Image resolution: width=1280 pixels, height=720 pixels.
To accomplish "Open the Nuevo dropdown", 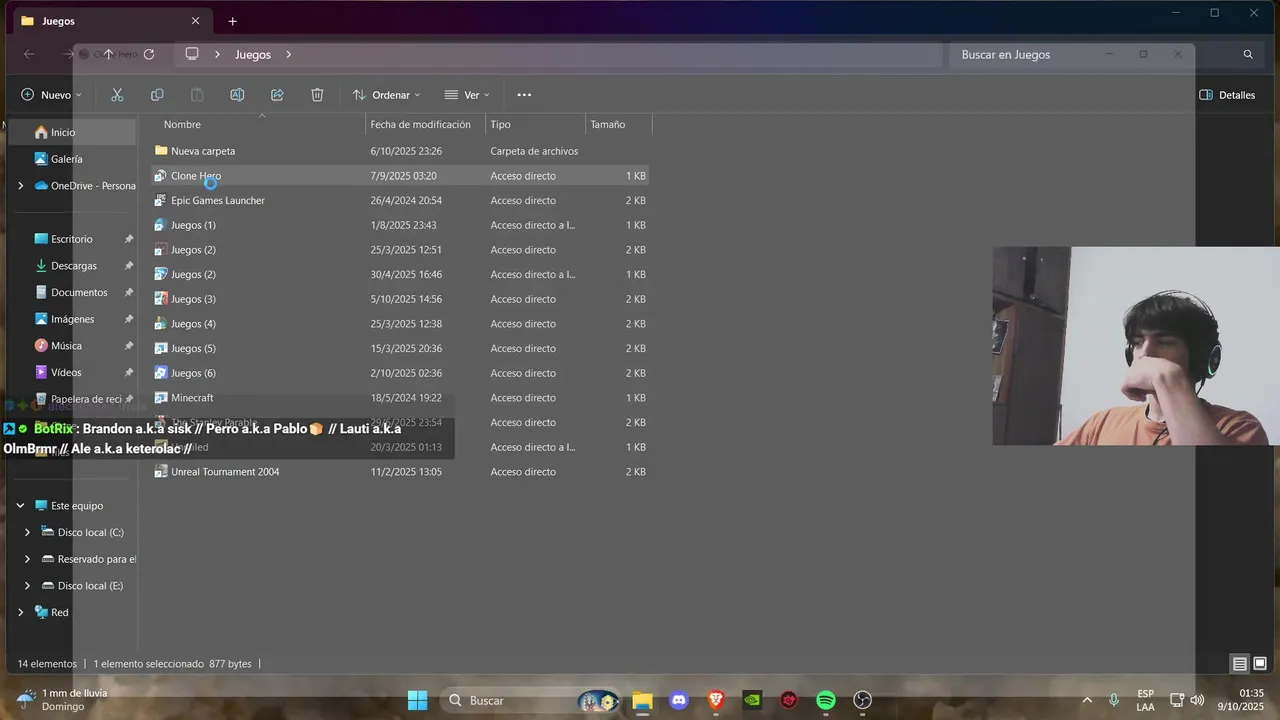I will click(x=51, y=95).
